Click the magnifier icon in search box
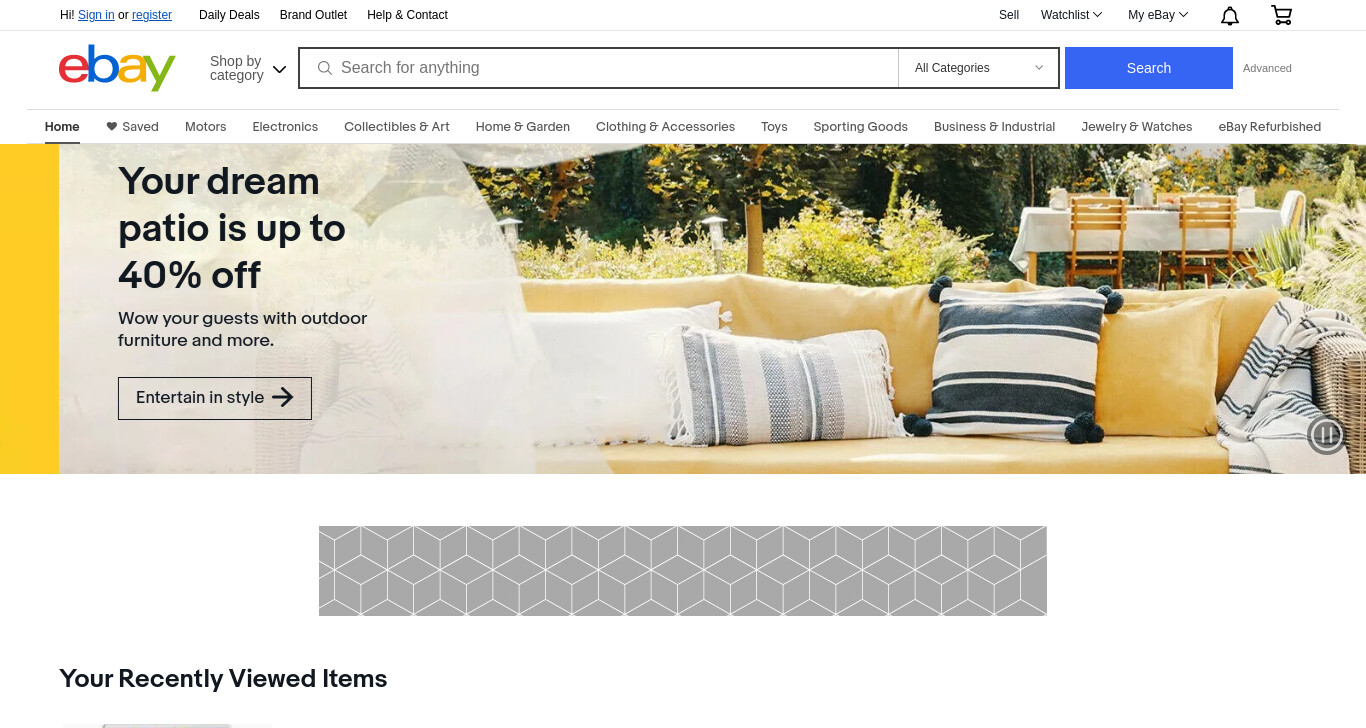Screen dimensions: 1366x728 click(x=325, y=68)
